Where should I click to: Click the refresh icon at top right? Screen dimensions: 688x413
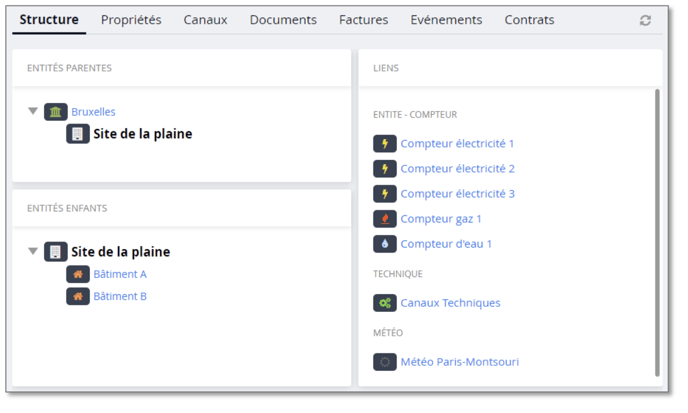645,21
